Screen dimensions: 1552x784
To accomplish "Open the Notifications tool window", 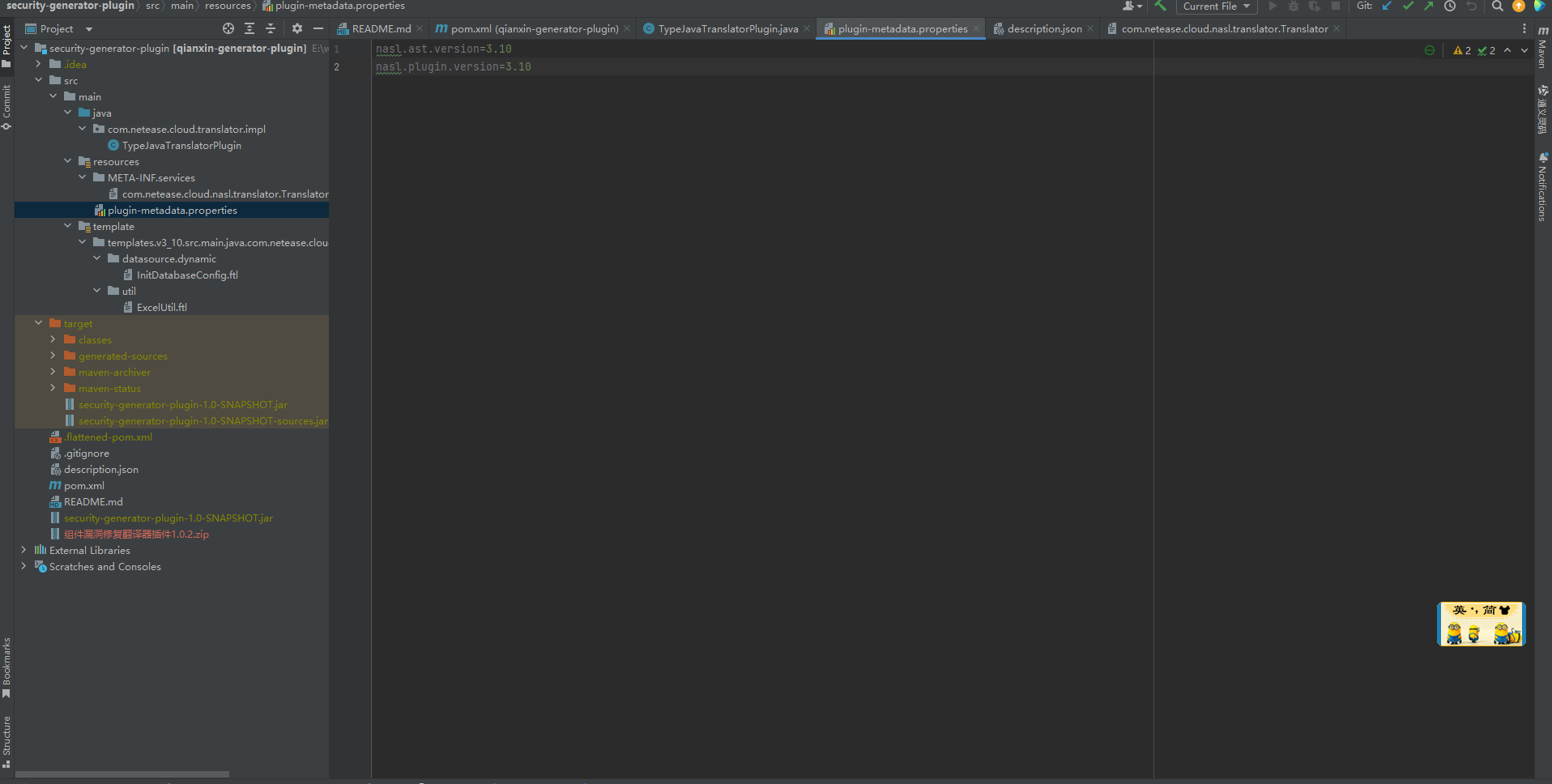I will pos(1543,187).
